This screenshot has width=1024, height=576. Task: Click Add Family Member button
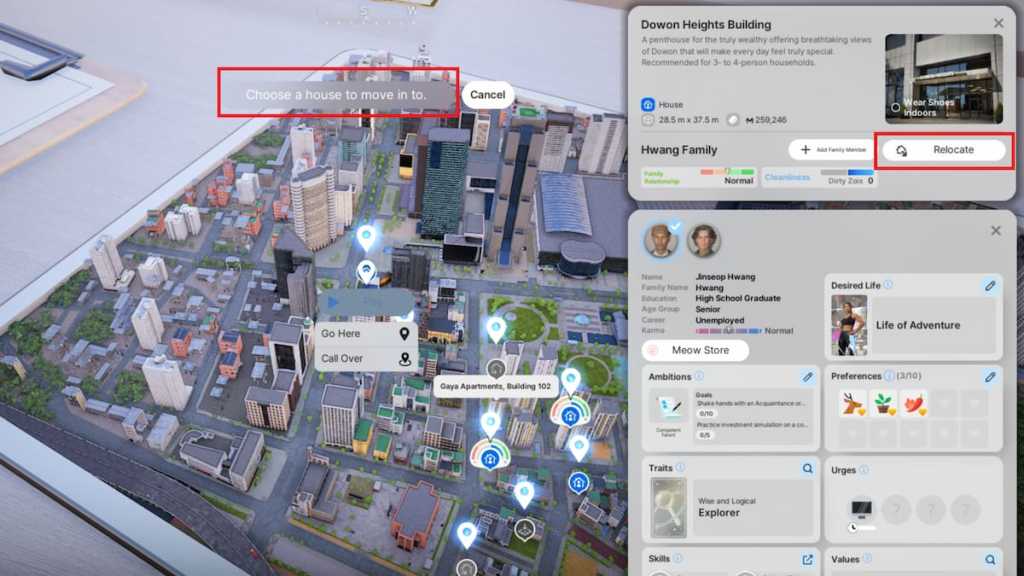[x=830, y=150]
